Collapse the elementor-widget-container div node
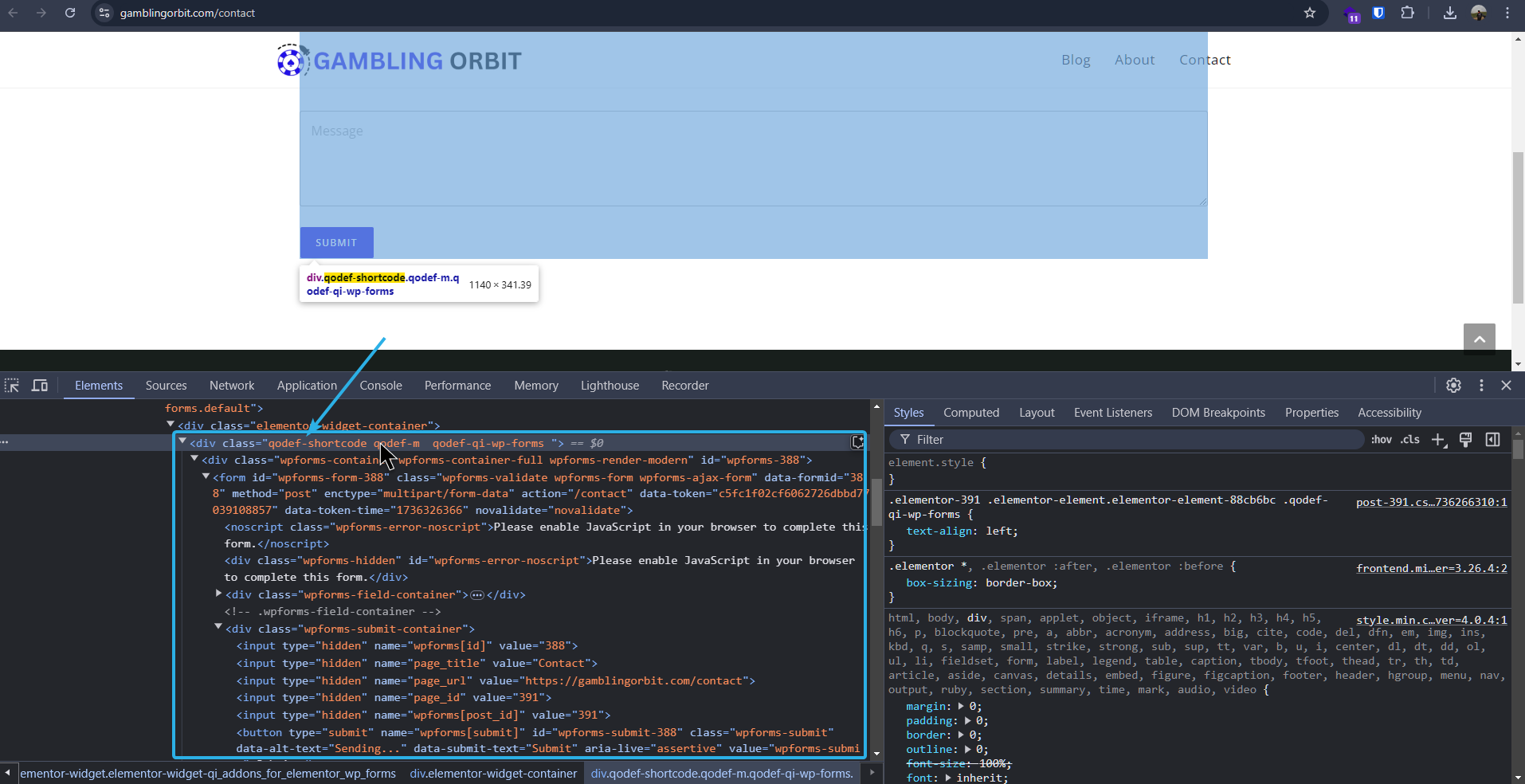1525x784 pixels. tap(170, 425)
